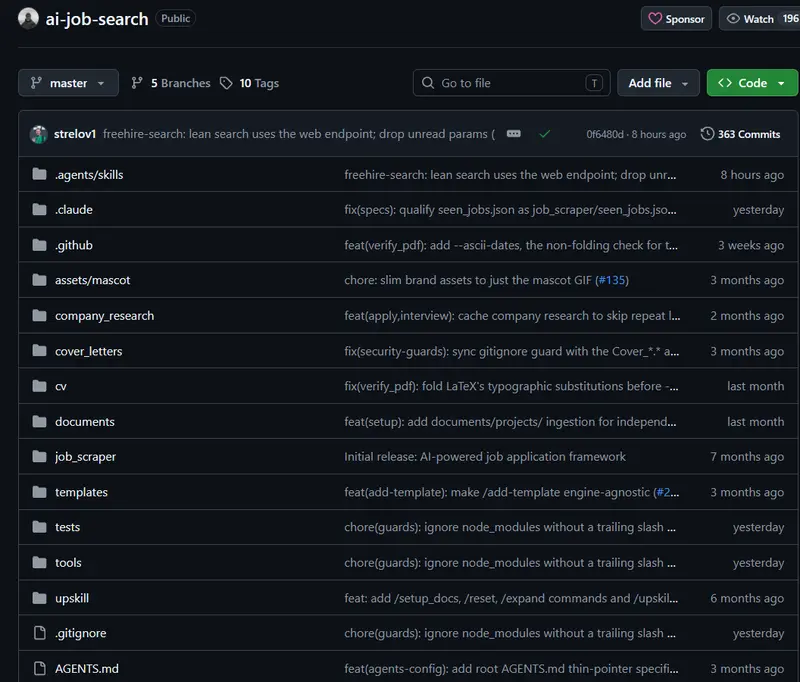The width and height of the screenshot is (800, 682).
Task: Open commit hash 0f6480d
Action: tap(605, 134)
